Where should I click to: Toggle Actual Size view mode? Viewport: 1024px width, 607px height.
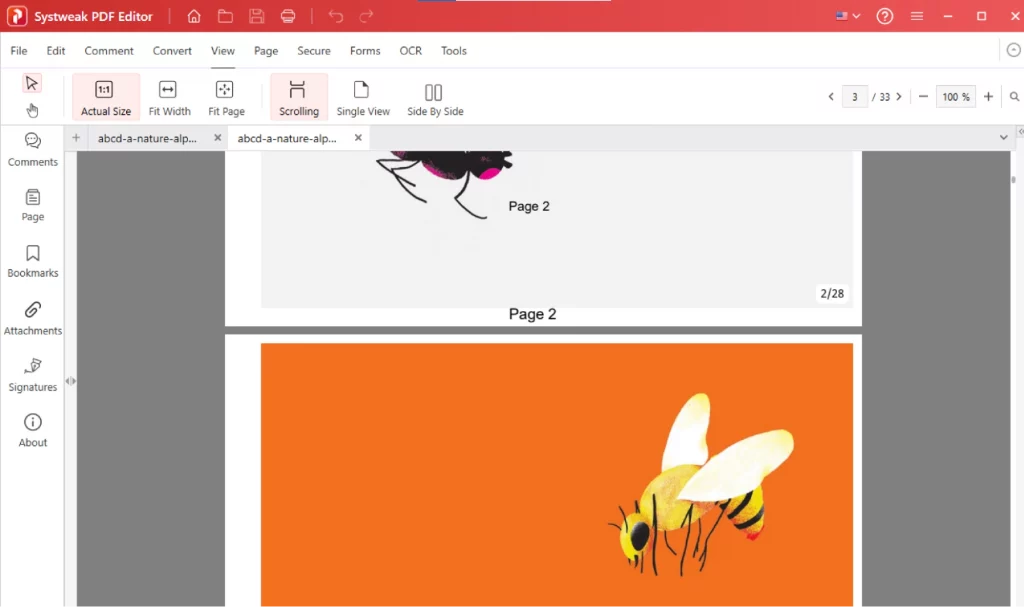click(x=106, y=98)
